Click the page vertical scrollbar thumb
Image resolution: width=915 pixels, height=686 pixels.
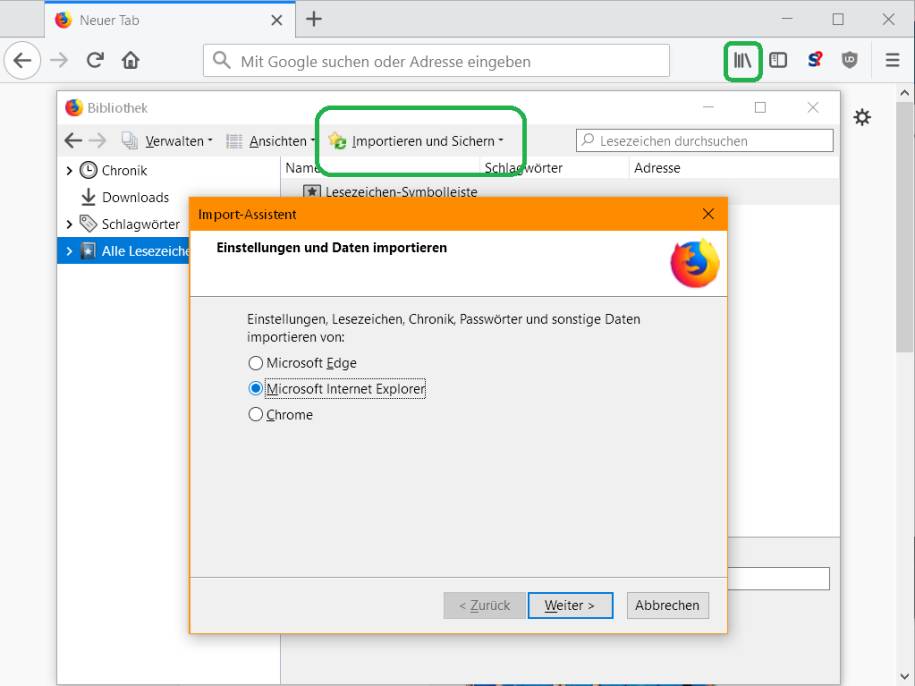[x=904, y=228]
